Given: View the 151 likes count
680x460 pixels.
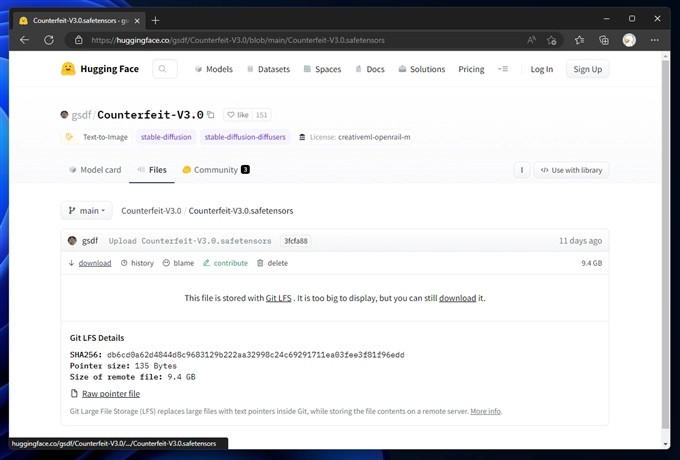Looking at the screenshot, I should [x=262, y=115].
